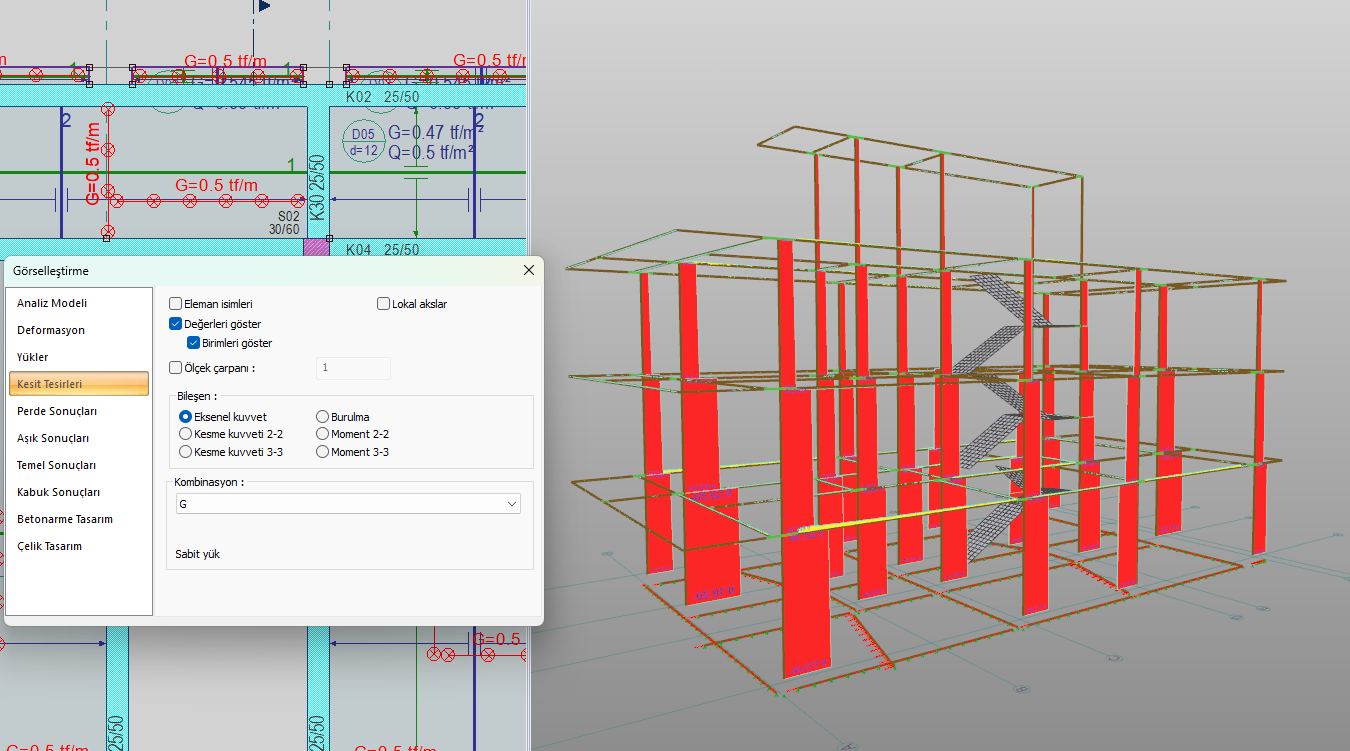The height and width of the screenshot is (751, 1350).
Task: Choose the Moment 2-2 option
Action: (322, 434)
